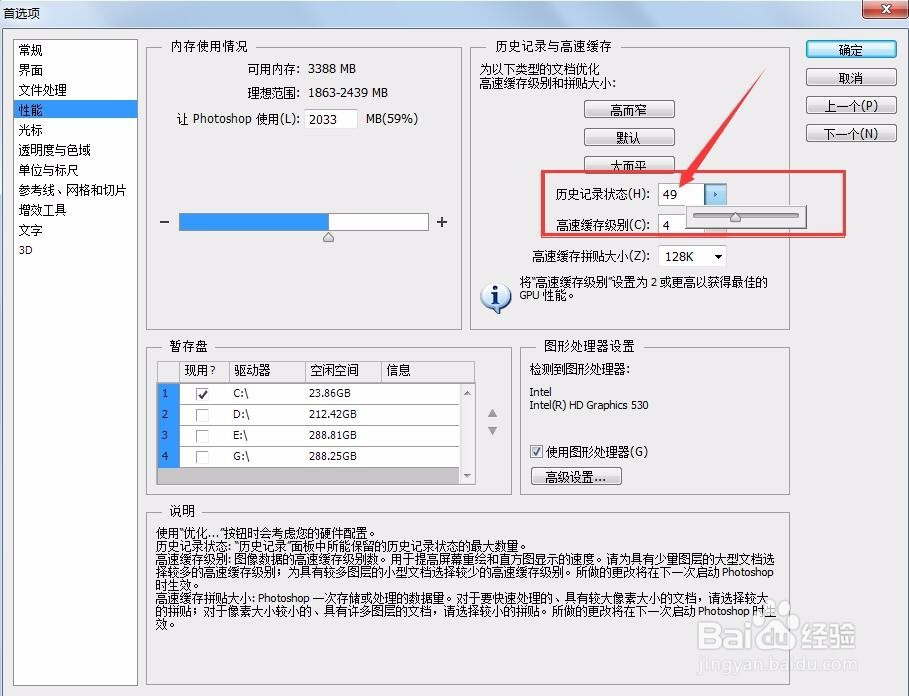The height and width of the screenshot is (696, 909).
Task: Choose 透明度与色域 category
Action: [x=54, y=150]
